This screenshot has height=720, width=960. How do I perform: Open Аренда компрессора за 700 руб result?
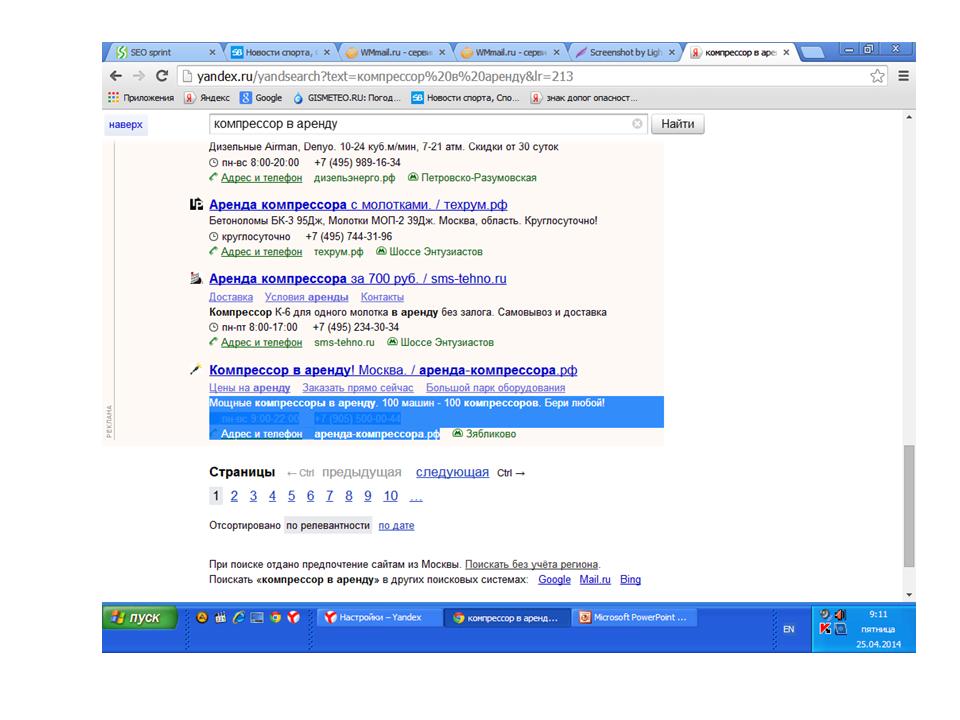(x=358, y=279)
